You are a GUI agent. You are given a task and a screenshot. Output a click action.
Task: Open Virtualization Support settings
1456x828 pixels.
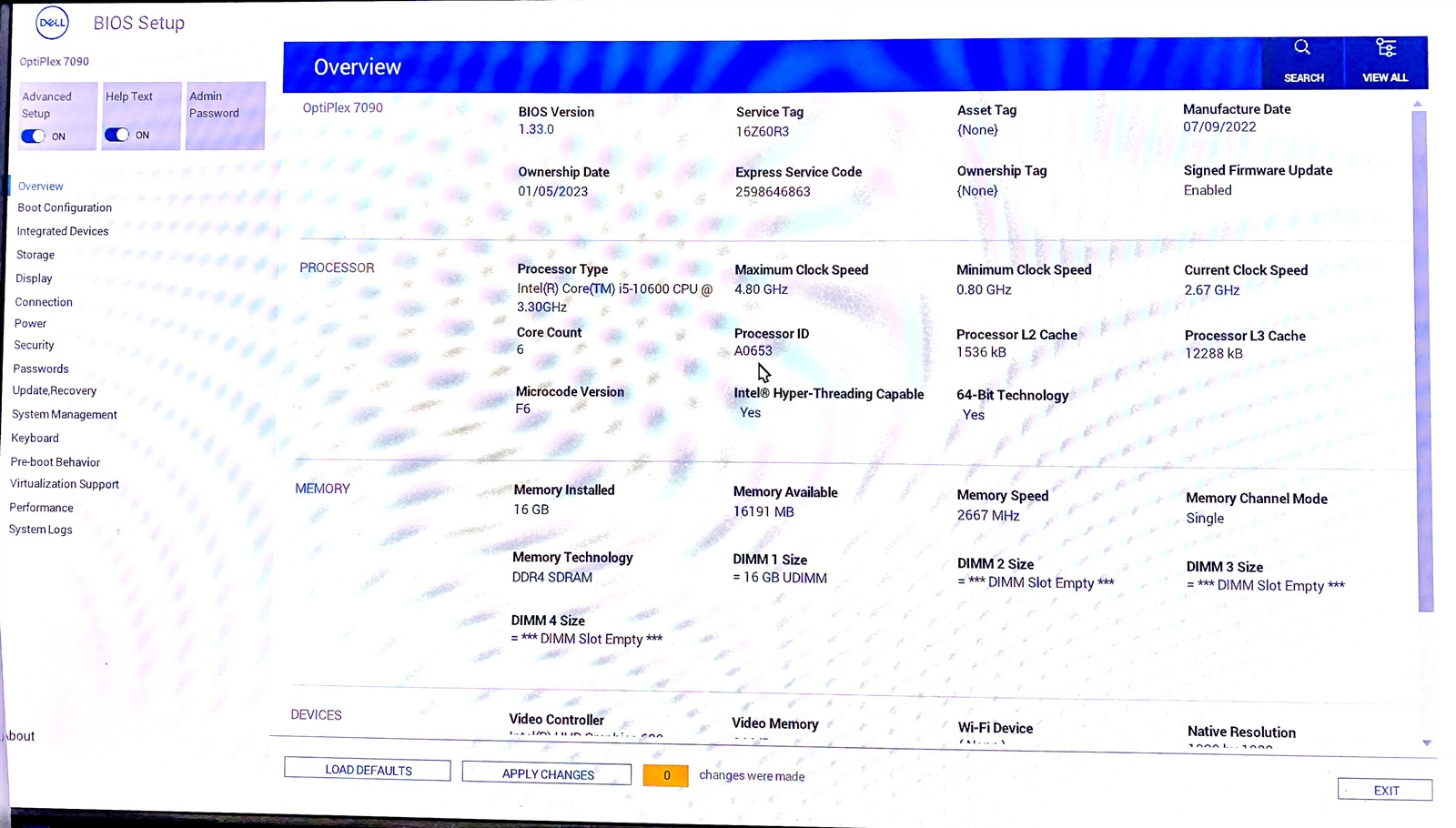[x=65, y=484]
